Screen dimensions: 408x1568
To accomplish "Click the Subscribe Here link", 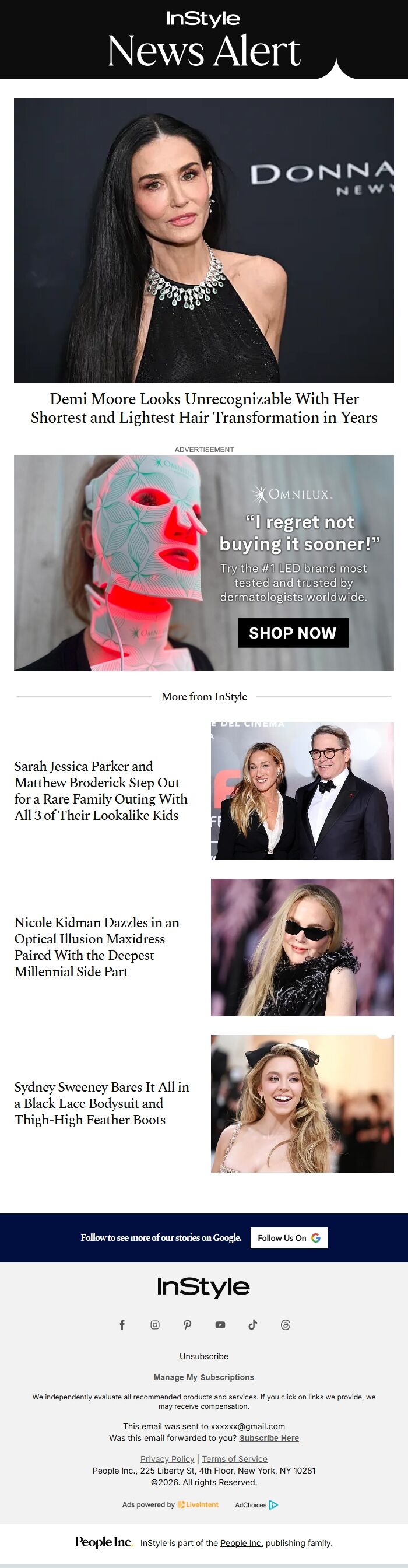I will 269,1438.
